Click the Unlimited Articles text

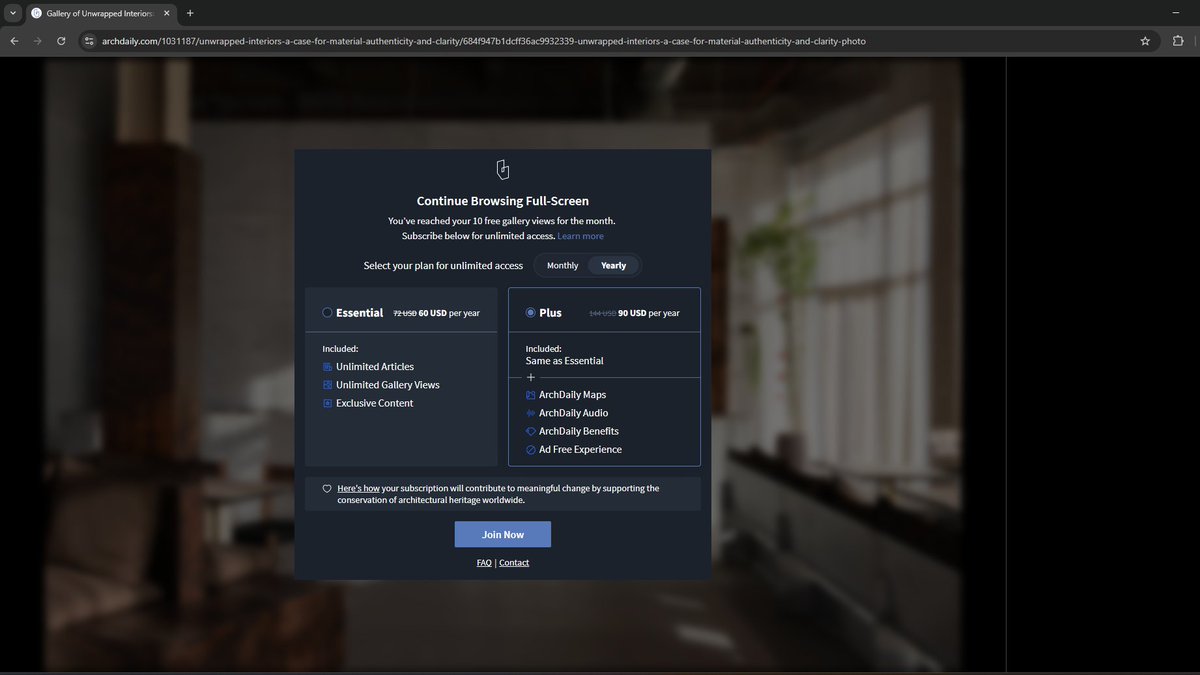(375, 367)
